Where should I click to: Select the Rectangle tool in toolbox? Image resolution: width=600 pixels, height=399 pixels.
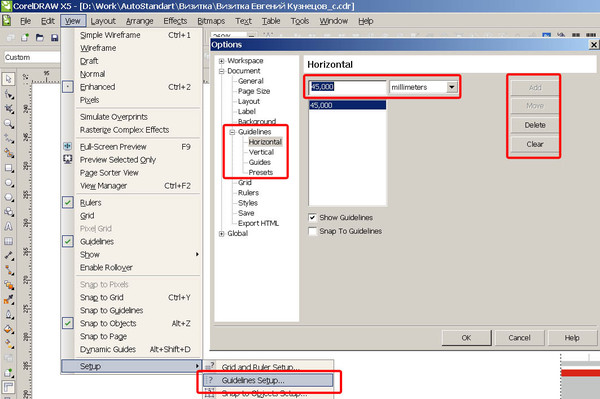[8, 168]
